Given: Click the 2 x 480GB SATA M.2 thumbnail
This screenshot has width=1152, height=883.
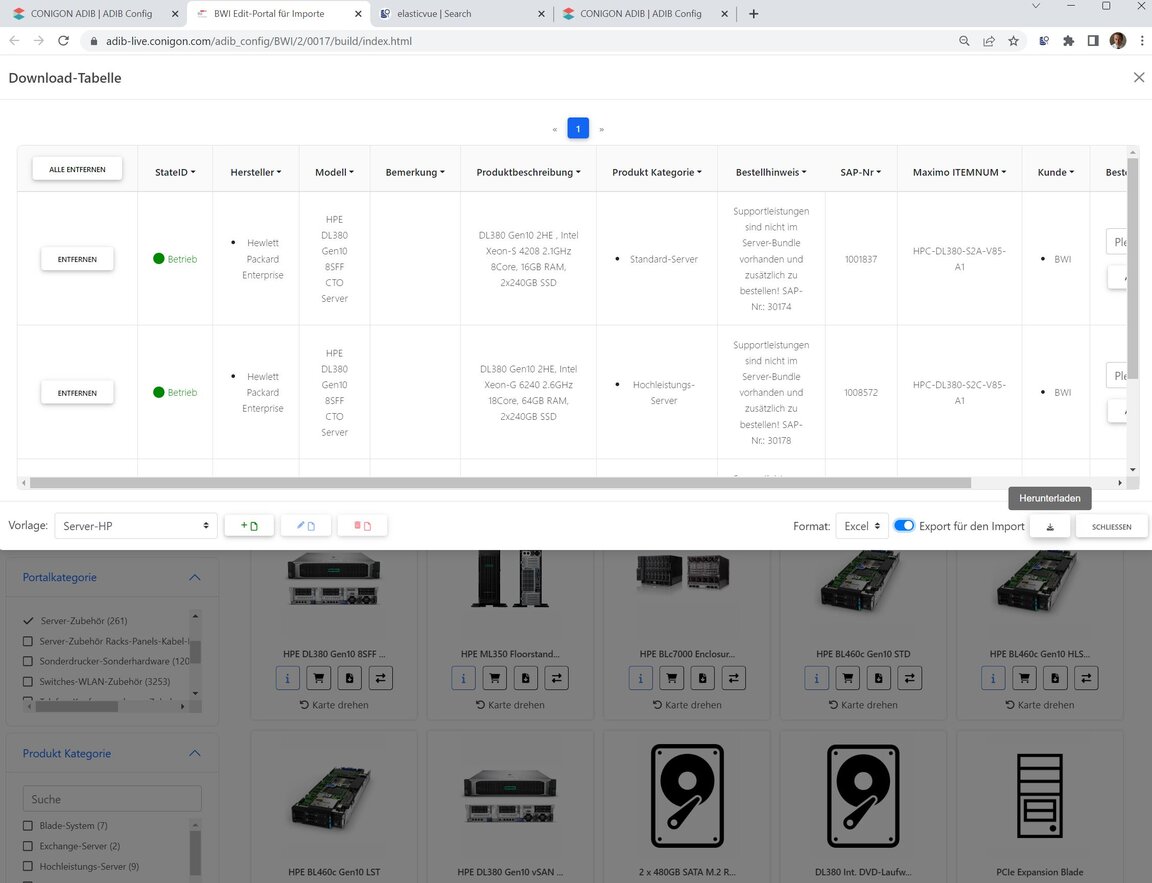Looking at the screenshot, I should (x=687, y=796).
